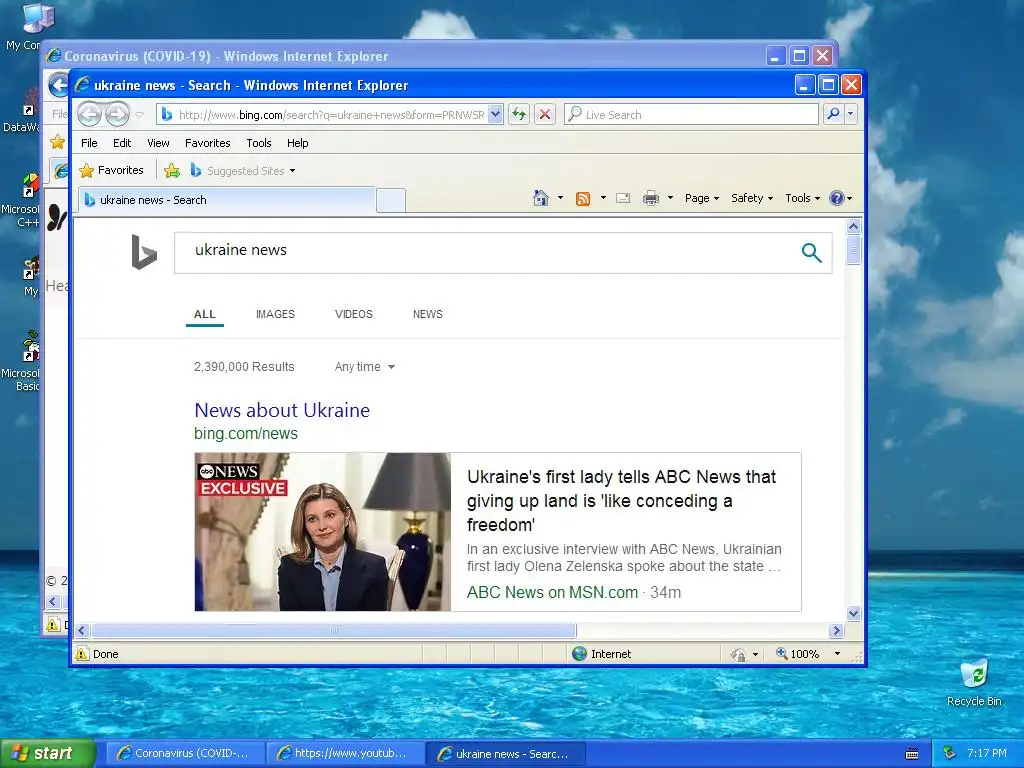Screen dimensions: 1024x768
Task: Open the File menu
Action: (89, 143)
